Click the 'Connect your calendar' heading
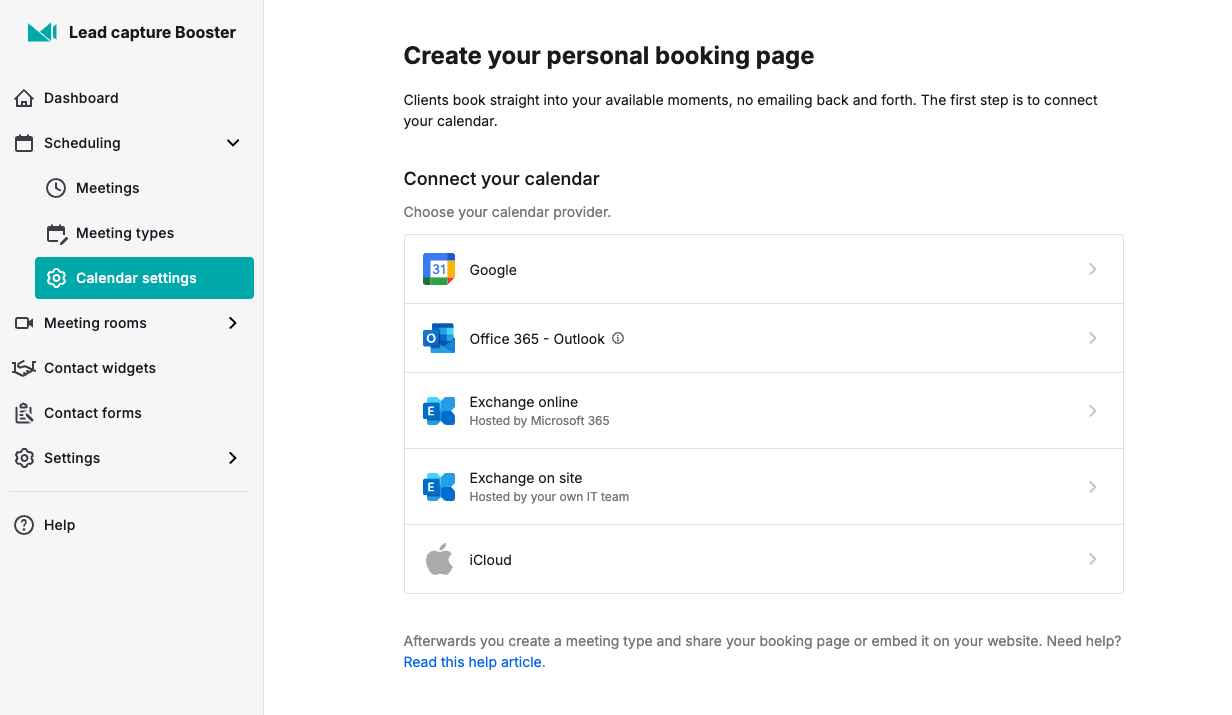The height and width of the screenshot is (715, 1232). 502,179
